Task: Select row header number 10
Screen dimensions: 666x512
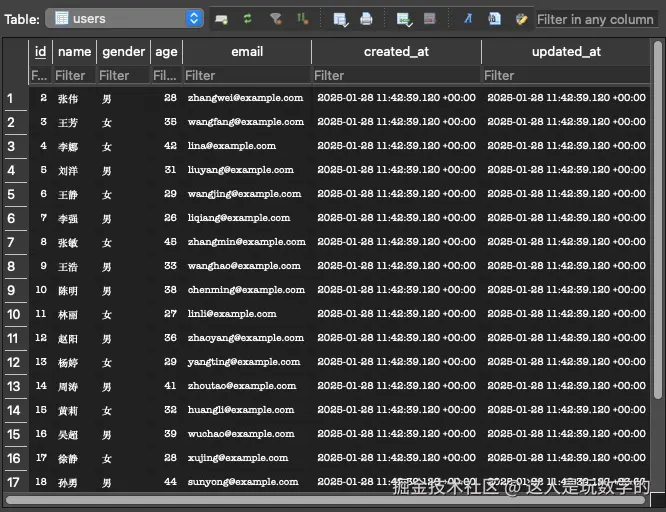Action: click(x=16, y=314)
